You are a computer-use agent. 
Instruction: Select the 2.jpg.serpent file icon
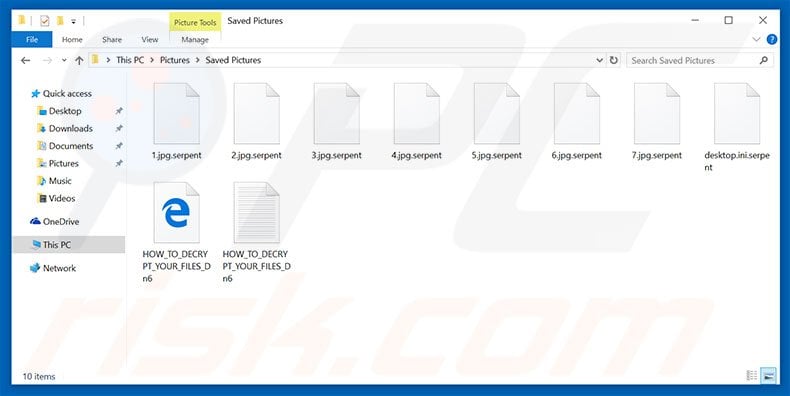click(x=256, y=114)
